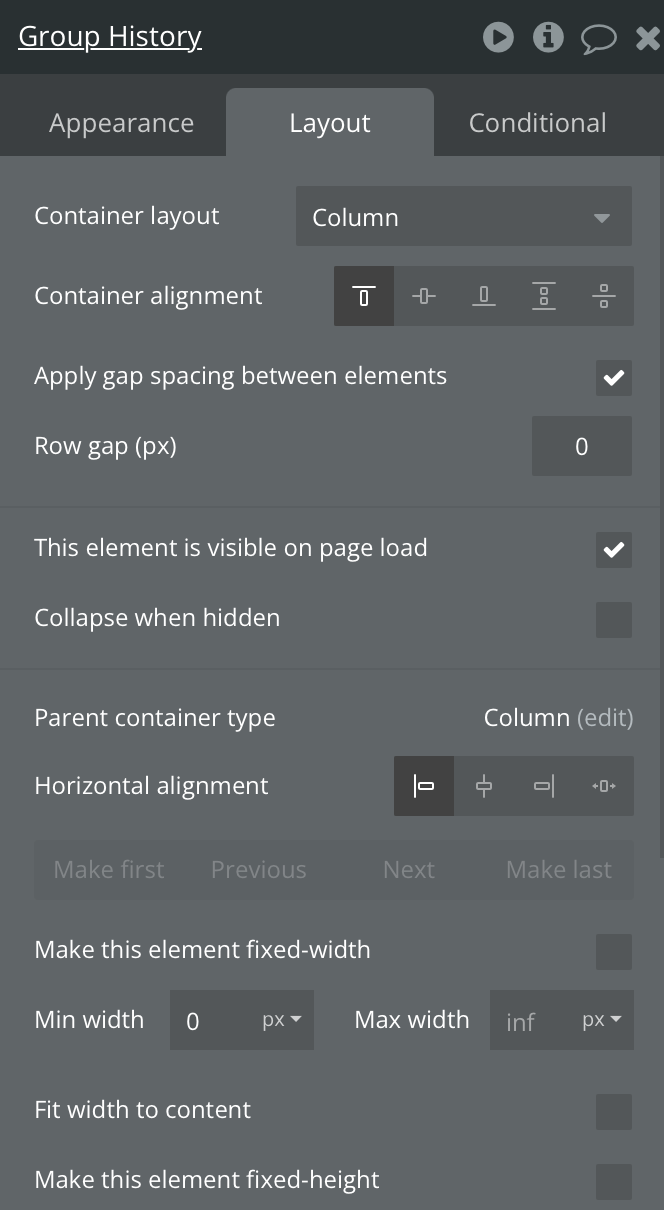Open the comments speech bubble icon

598,39
